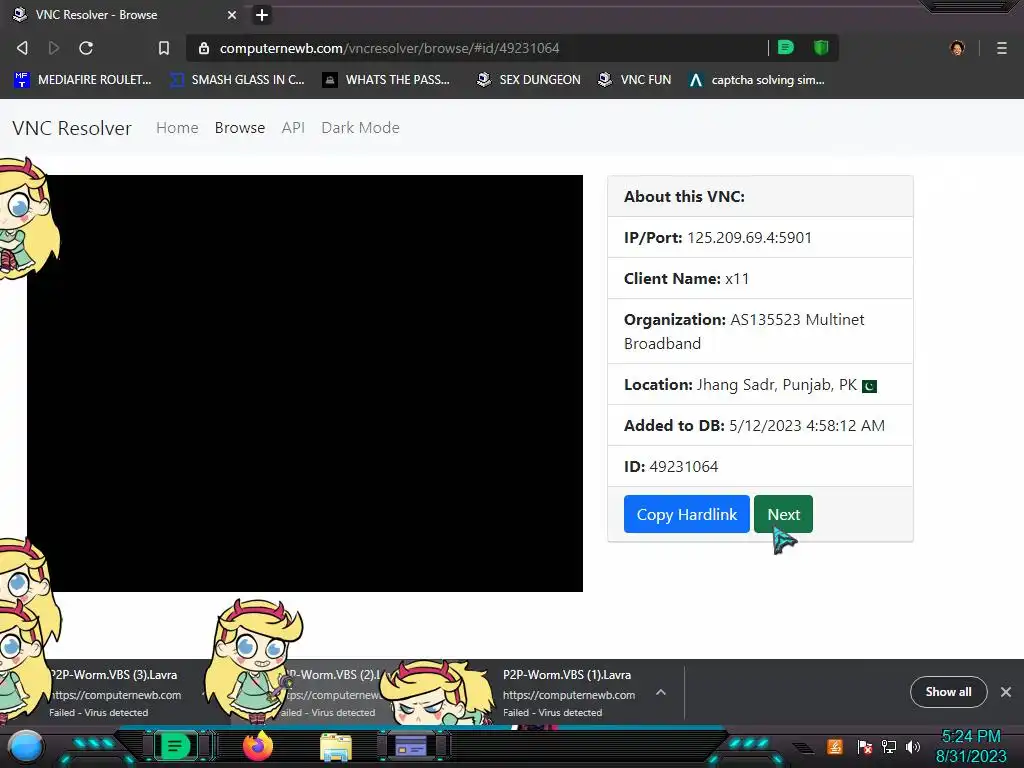Click the Organization AS135523 Multinet Broadband text
Viewport: 1024px width, 768px height.
pos(744,331)
